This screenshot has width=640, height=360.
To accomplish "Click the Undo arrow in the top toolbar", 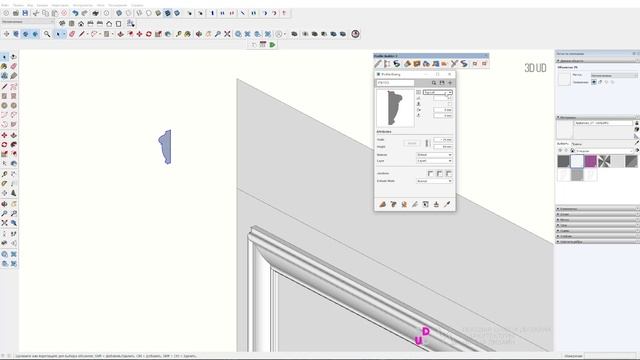I will click(75, 13).
